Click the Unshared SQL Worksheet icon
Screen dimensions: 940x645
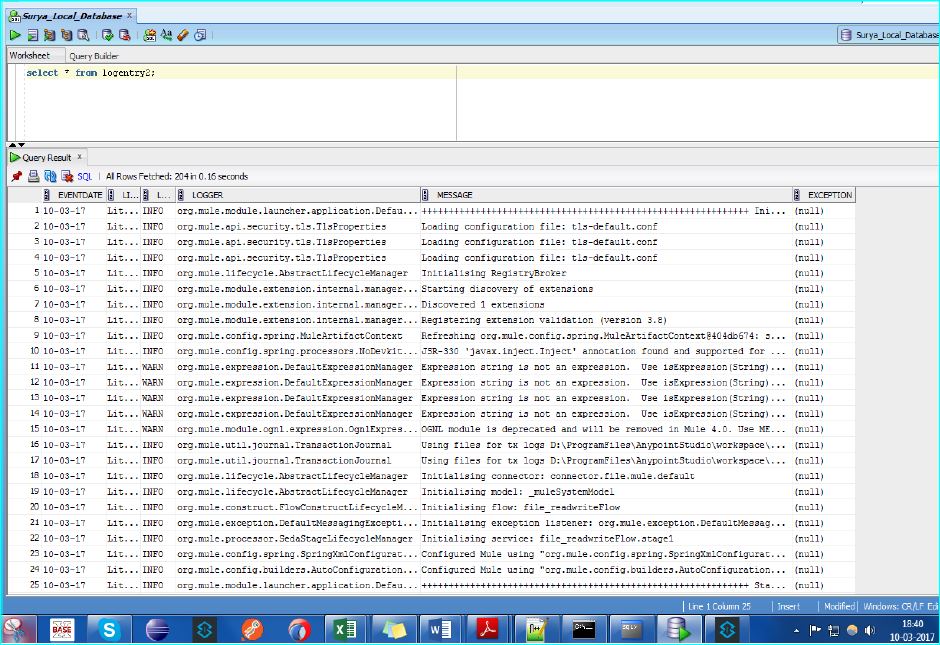point(149,35)
